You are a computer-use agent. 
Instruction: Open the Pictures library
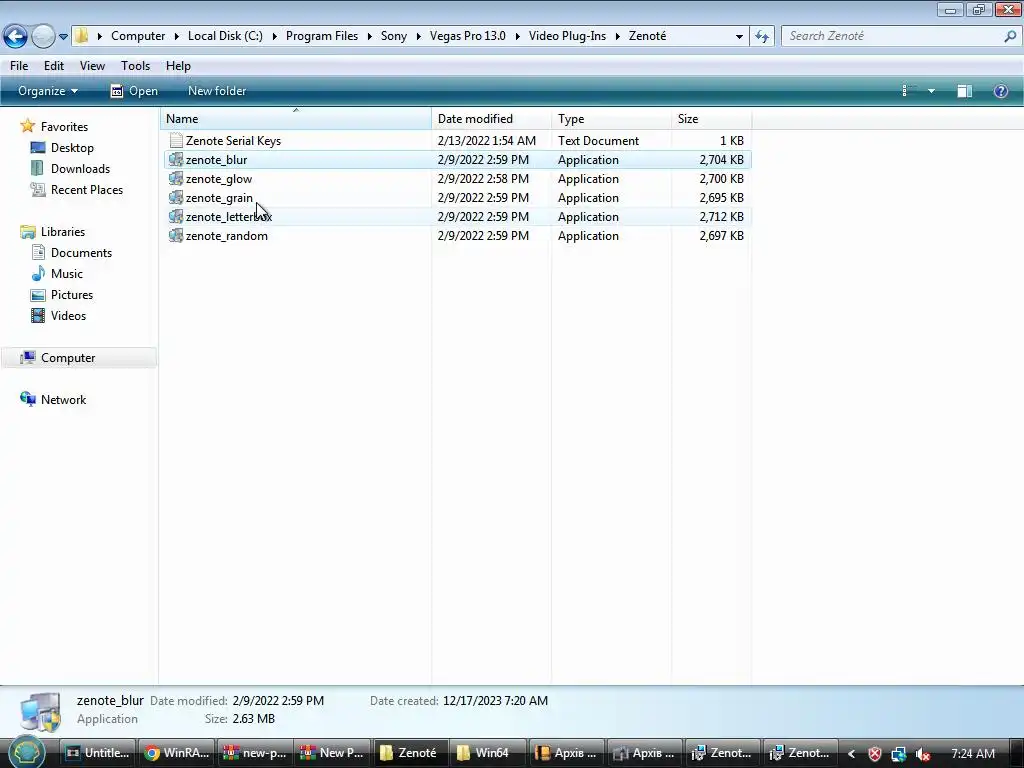coord(72,295)
